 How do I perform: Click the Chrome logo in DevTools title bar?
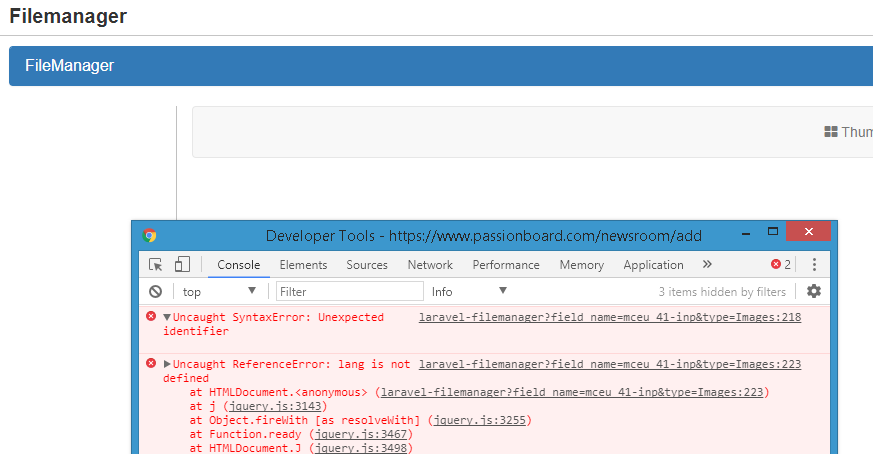coord(149,236)
